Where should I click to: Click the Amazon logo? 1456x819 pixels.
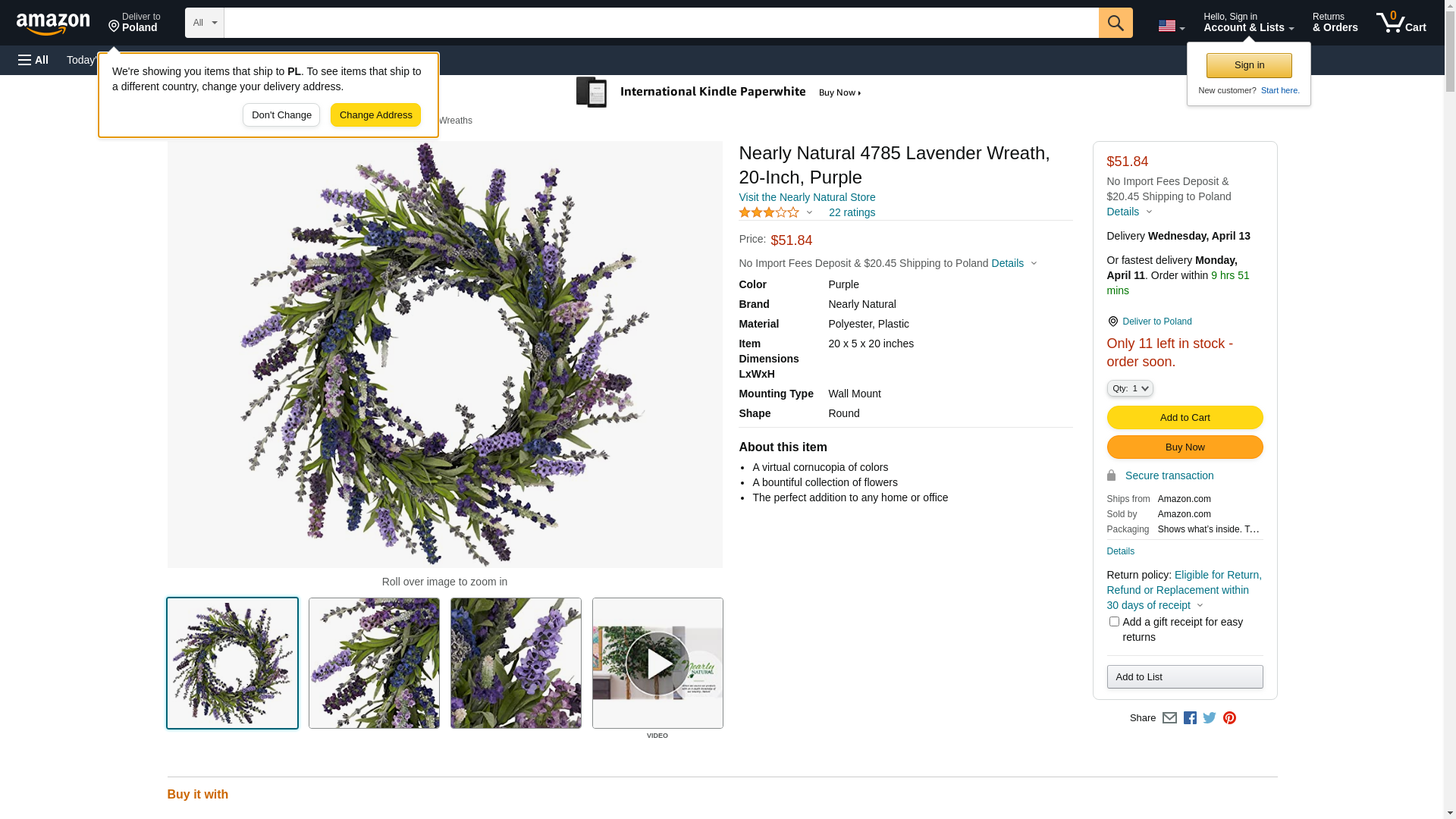tap(53, 24)
